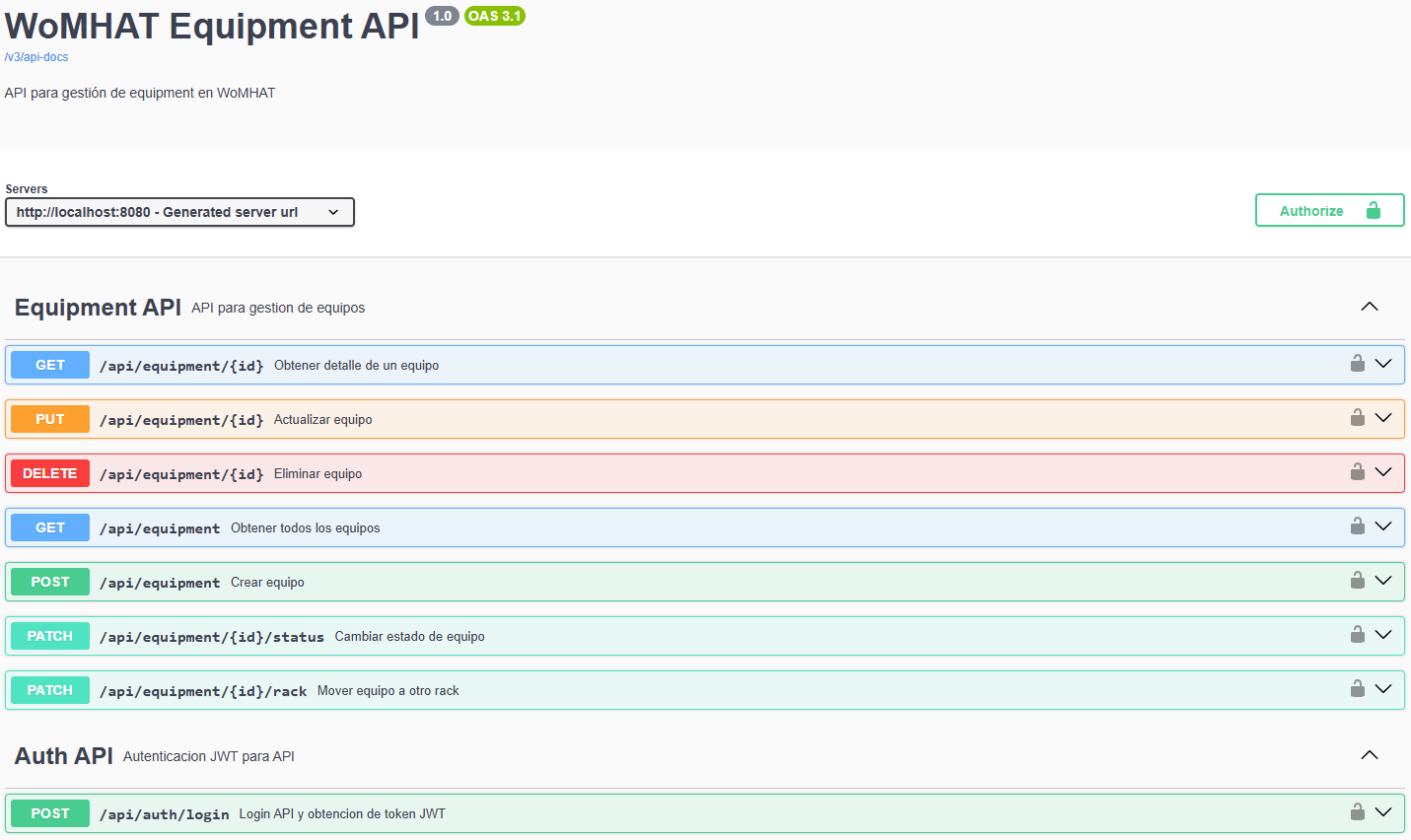Open the Servers dropdown

pyautogui.click(x=179, y=212)
